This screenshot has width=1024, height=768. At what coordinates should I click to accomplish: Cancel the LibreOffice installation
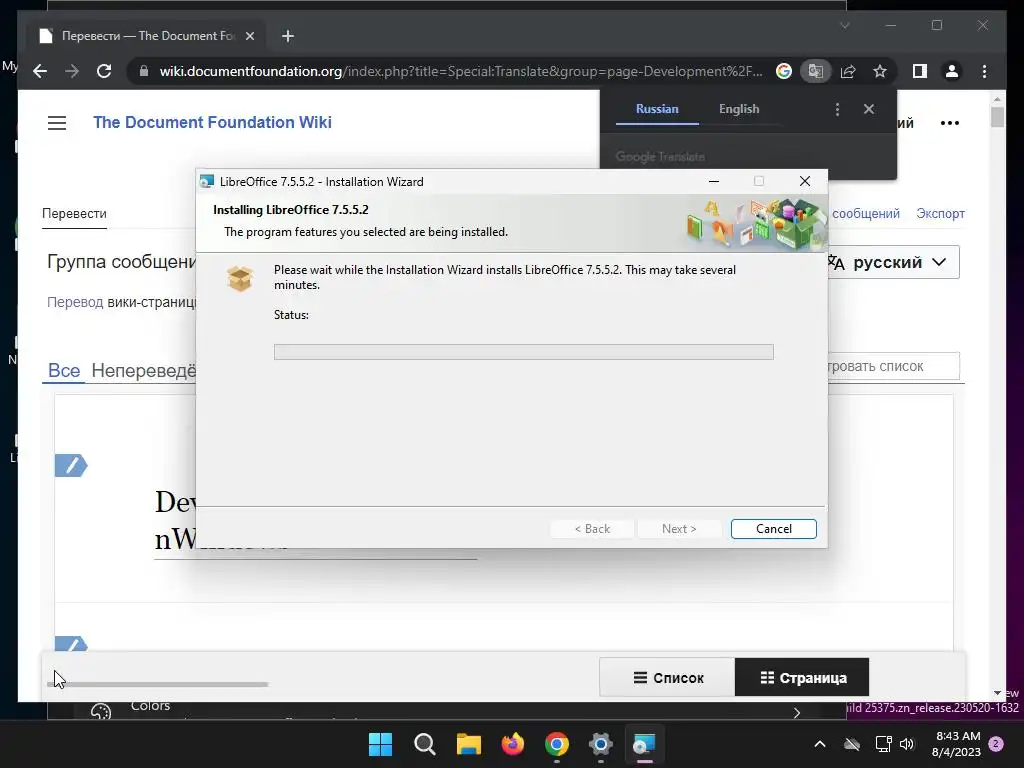(773, 529)
